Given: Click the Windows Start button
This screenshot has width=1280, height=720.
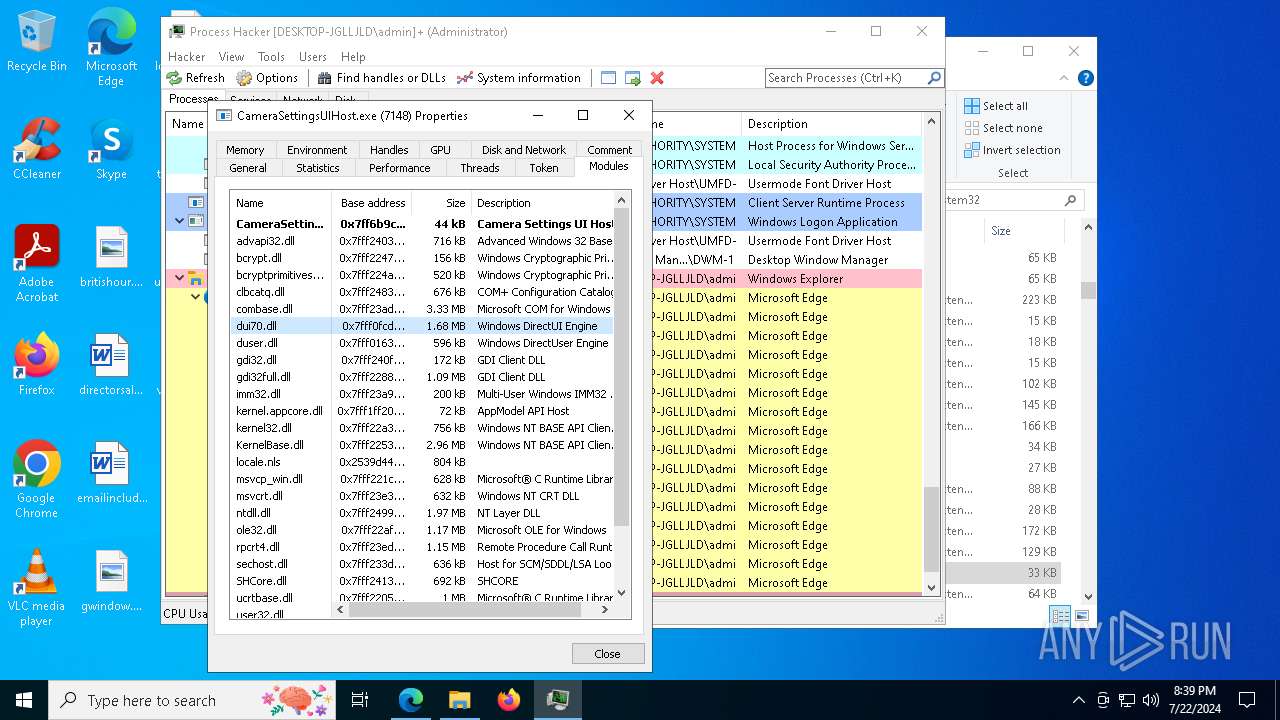Looking at the screenshot, I should [x=24, y=700].
